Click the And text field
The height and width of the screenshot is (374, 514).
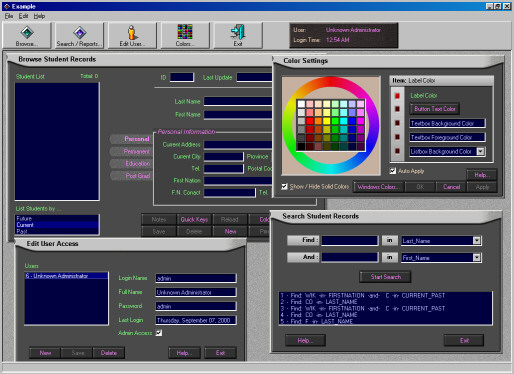point(350,257)
